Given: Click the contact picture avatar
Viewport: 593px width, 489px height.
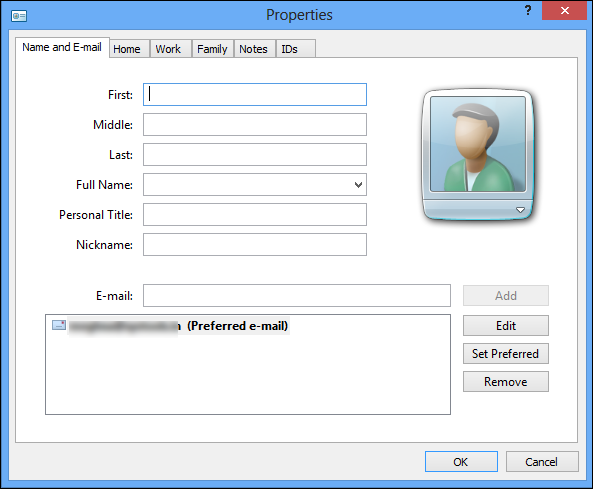Looking at the screenshot, I should coord(478,144).
